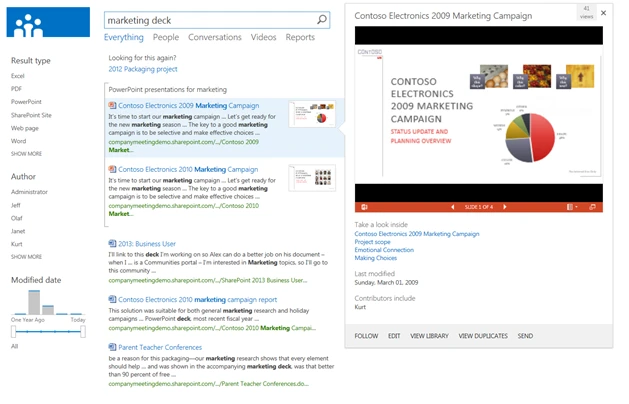Screen dimensions: 629x404
Task: Switch to the People tab
Action: point(166,37)
